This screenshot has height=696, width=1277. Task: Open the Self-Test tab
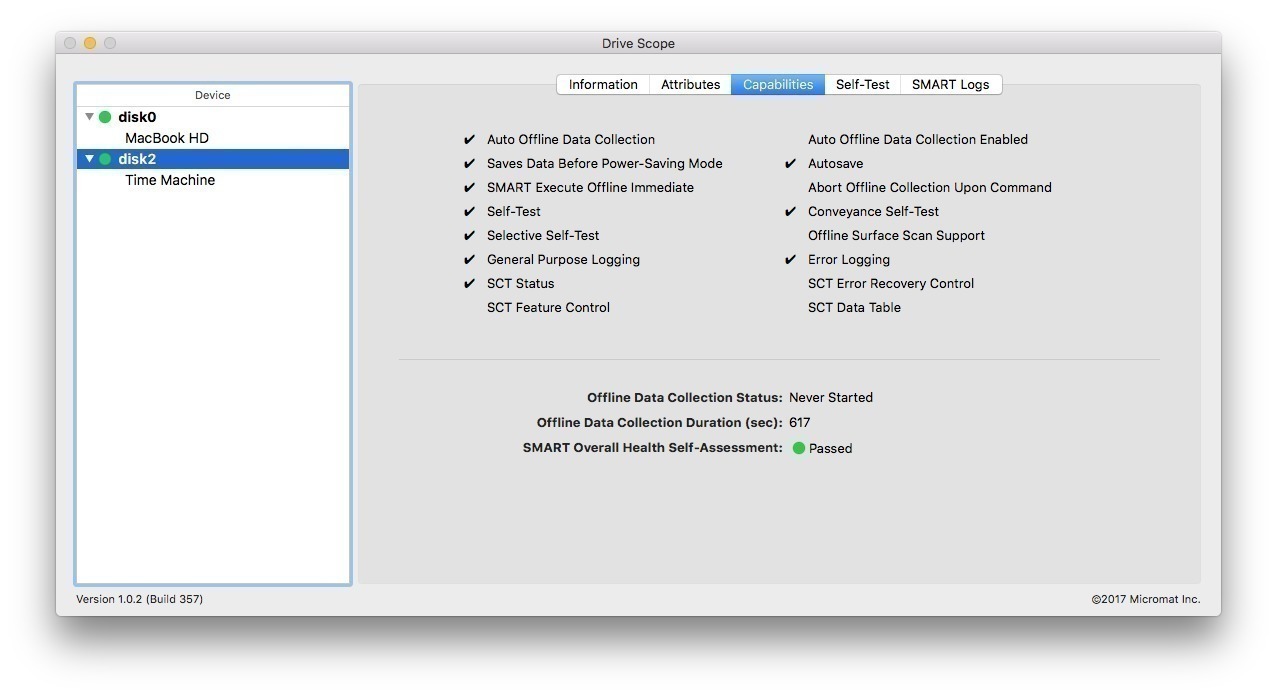862,85
